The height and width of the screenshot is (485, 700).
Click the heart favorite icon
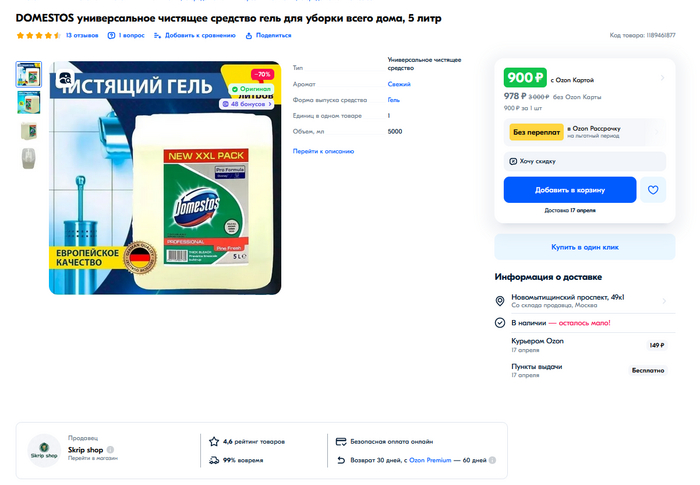653,190
